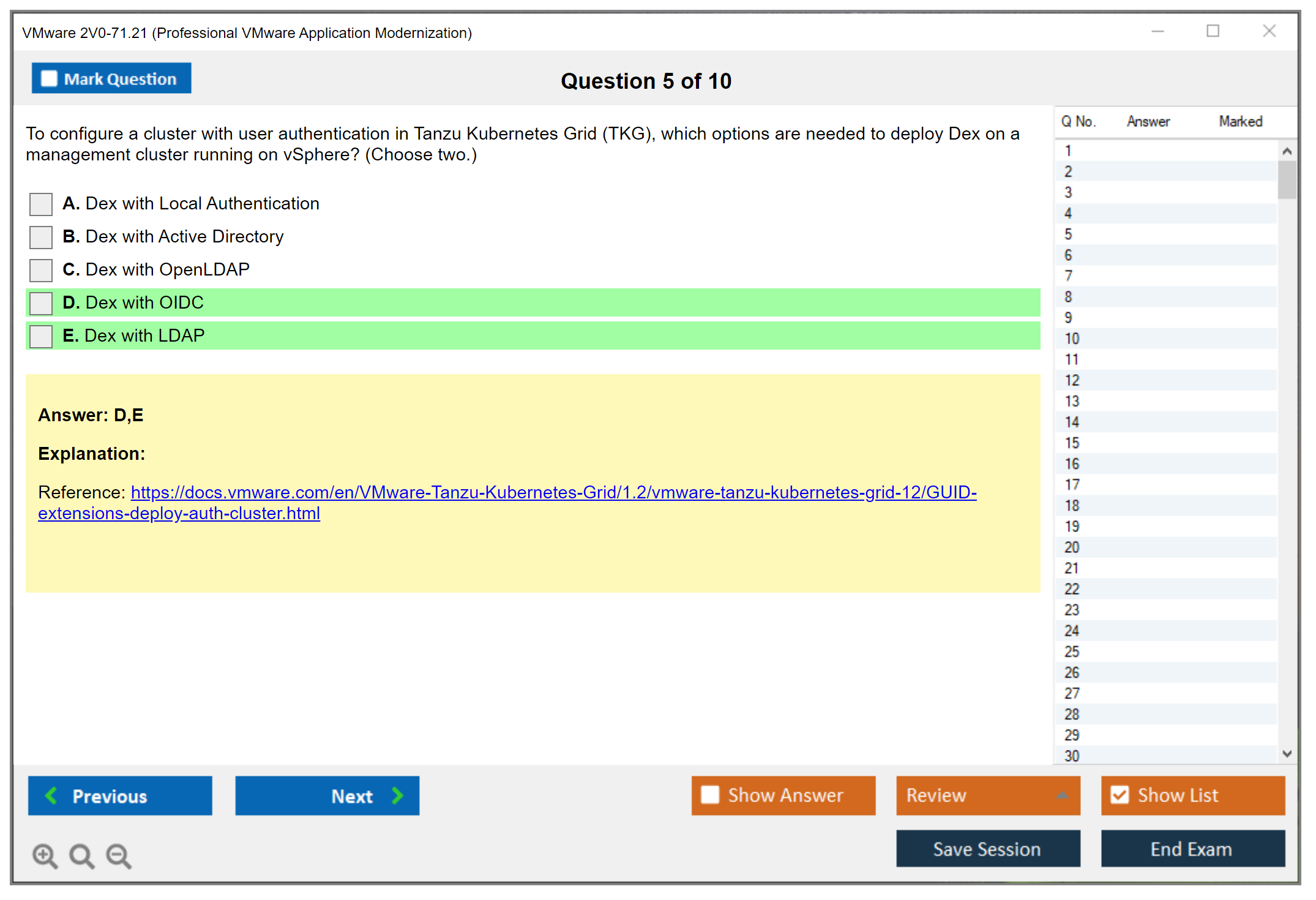Click the zoom out magnifier icon
Image resolution: width=1316 pixels, height=900 pixels.
point(118,855)
